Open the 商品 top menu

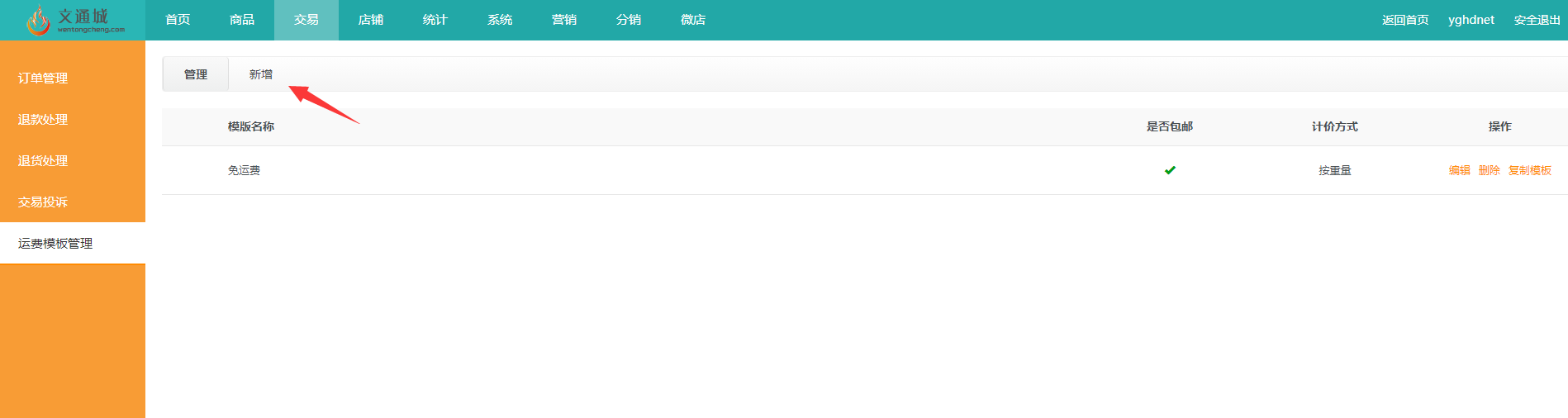tap(242, 20)
